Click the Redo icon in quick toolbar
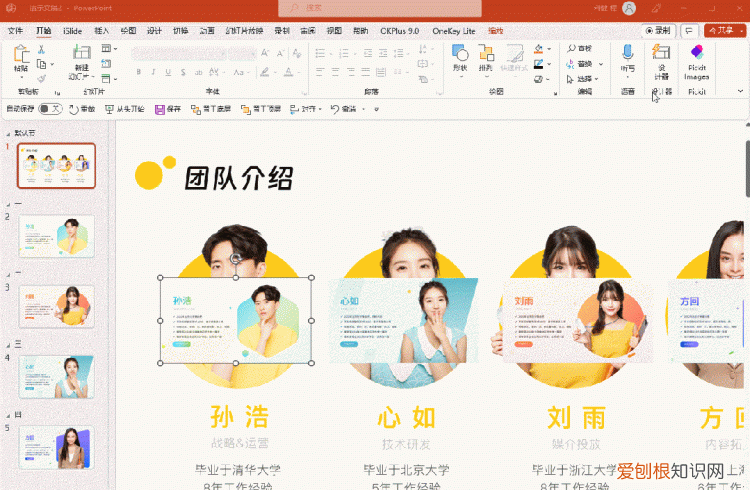Viewport: 750px width, 490px height. (74, 110)
